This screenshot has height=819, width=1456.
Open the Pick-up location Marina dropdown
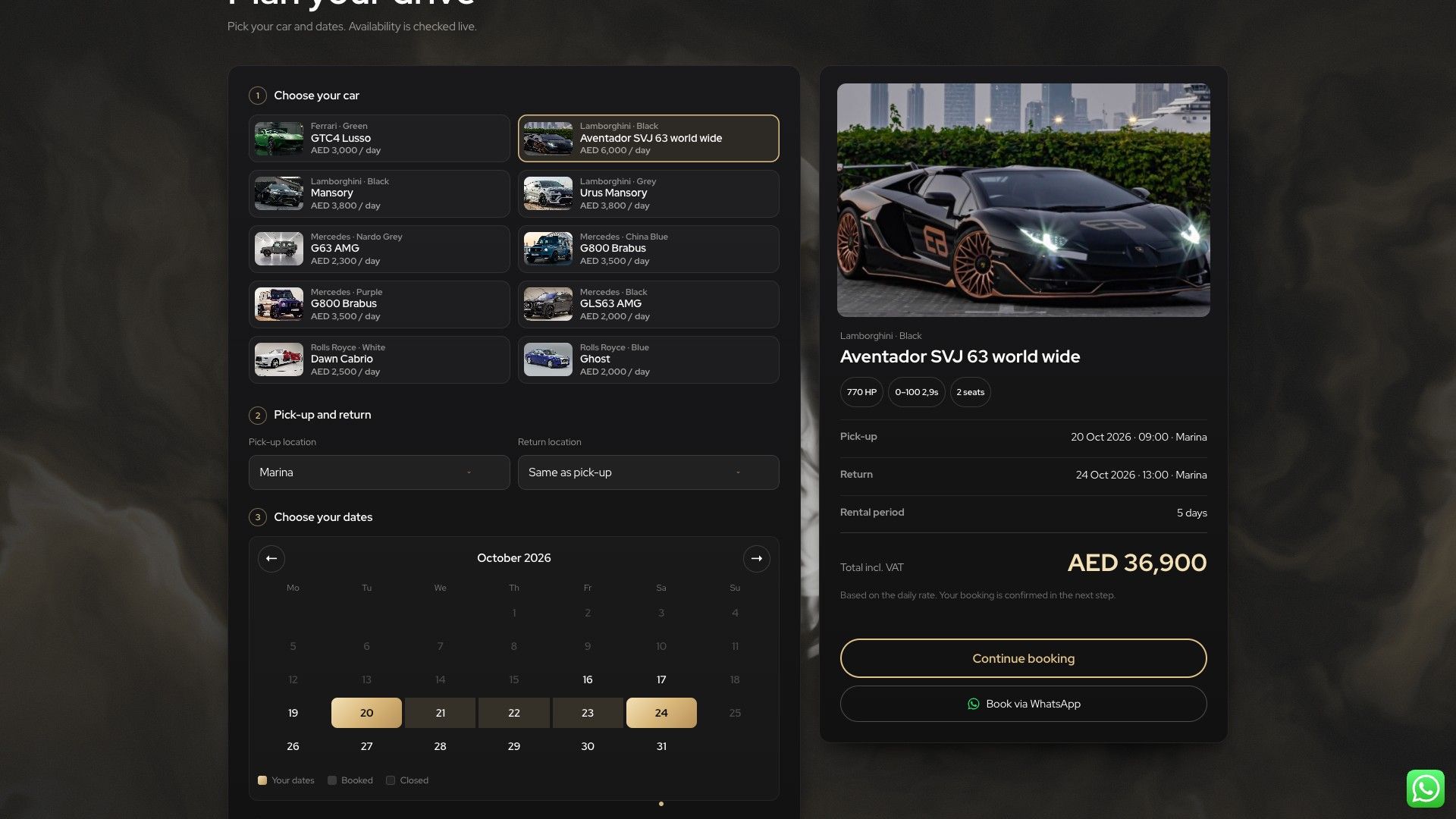[x=379, y=472]
